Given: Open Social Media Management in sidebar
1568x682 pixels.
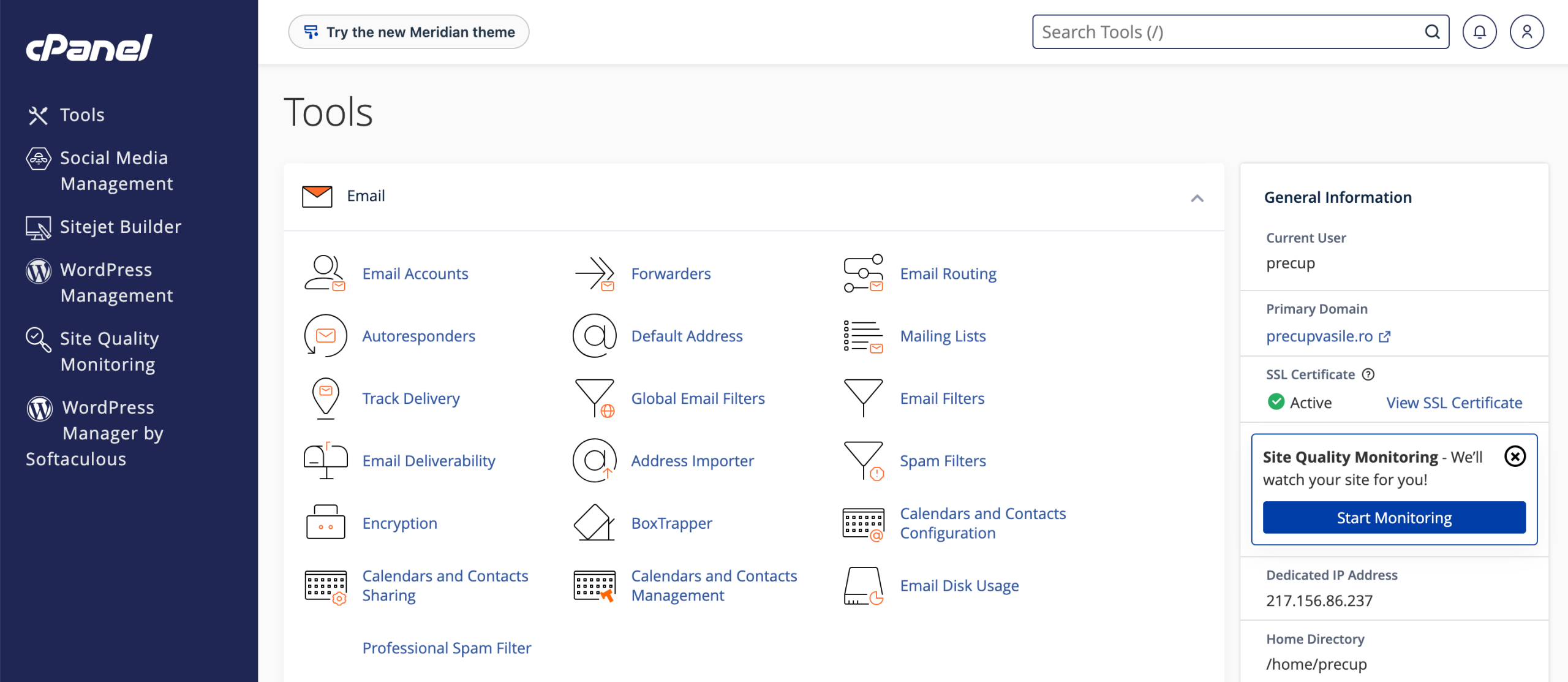Looking at the screenshot, I should (x=100, y=170).
